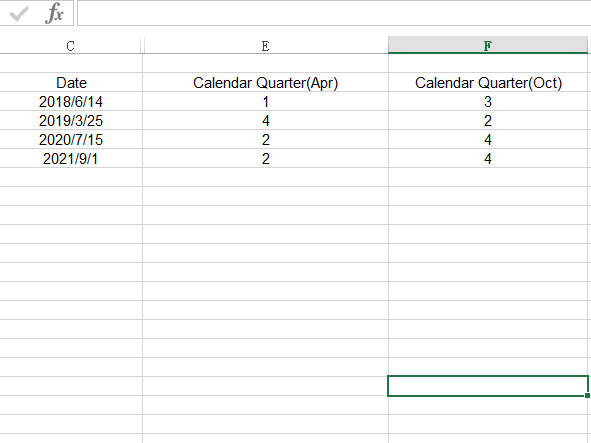Screen dimensions: 591x443
Task: Click Apr quarter value 1 for 2018/6/14
Action: tap(266, 101)
